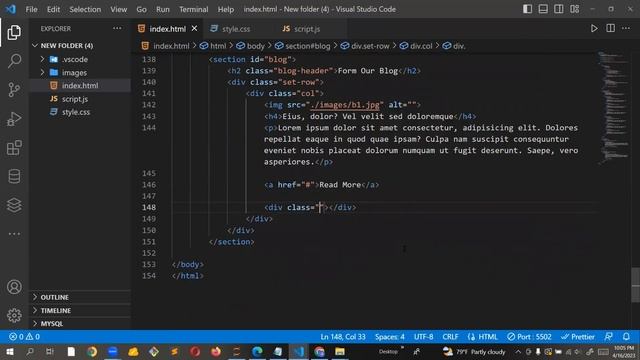The image size is (640, 360).
Task: Open the Selection menu
Action: point(85,9)
